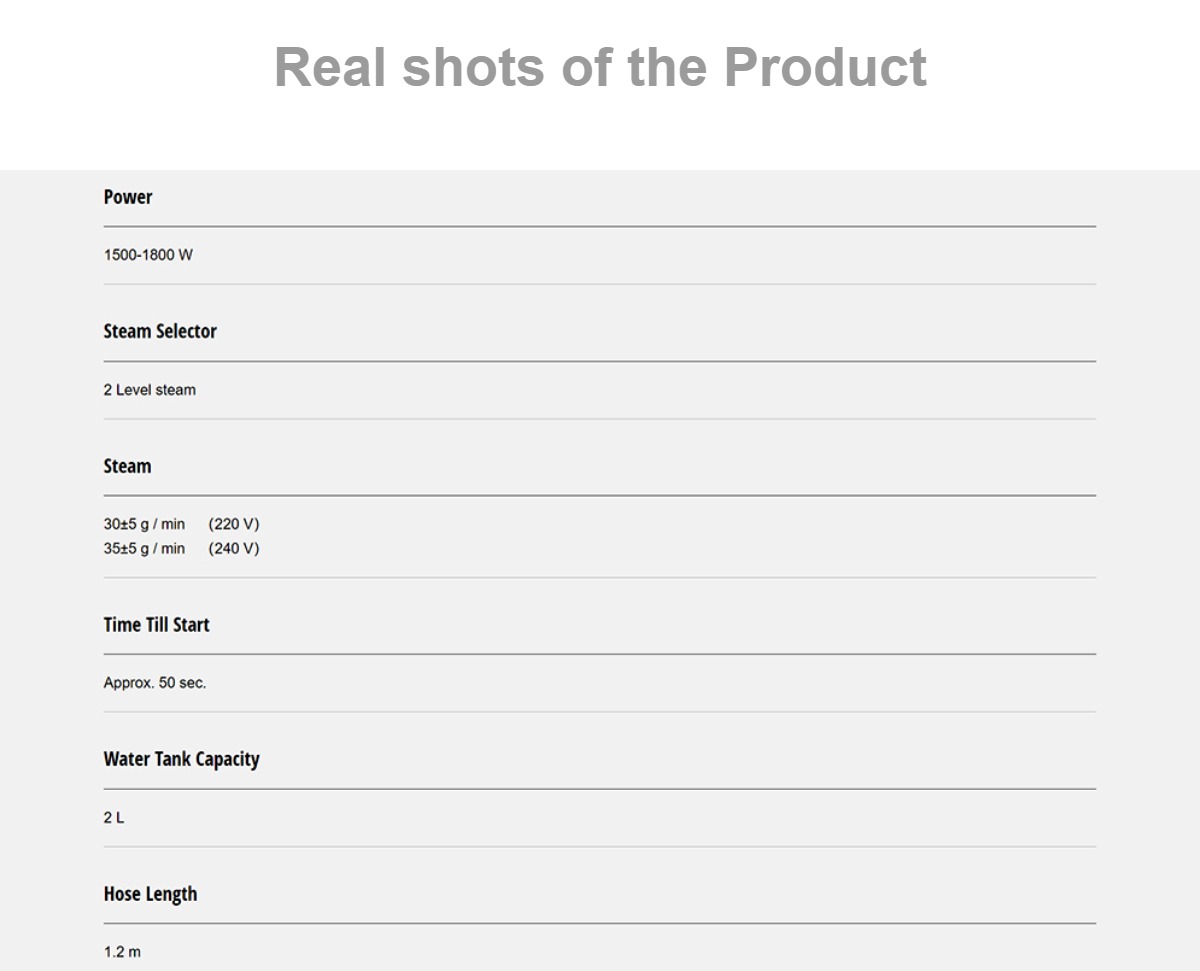The height and width of the screenshot is (971, 1200).
Task: Click the Time Till Start heading
Action: (157, 625)
